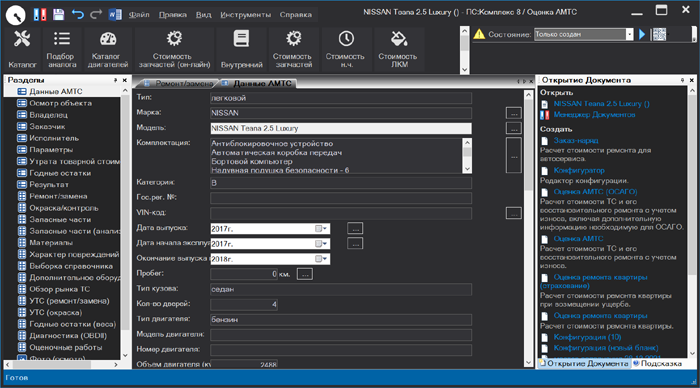Close the Разделы panel
The image size is (700, 388).
click(x=125, y=80)
